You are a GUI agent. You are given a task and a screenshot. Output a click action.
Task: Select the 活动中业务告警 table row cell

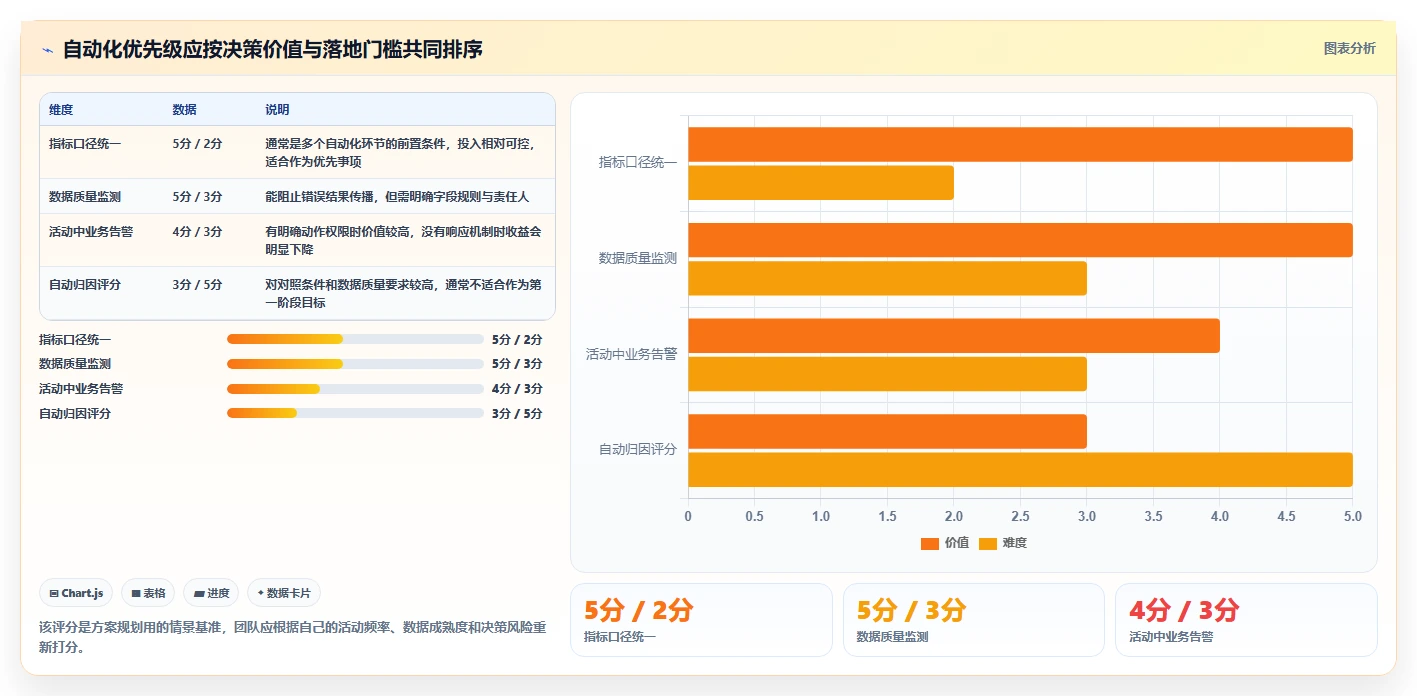(91, 232)
